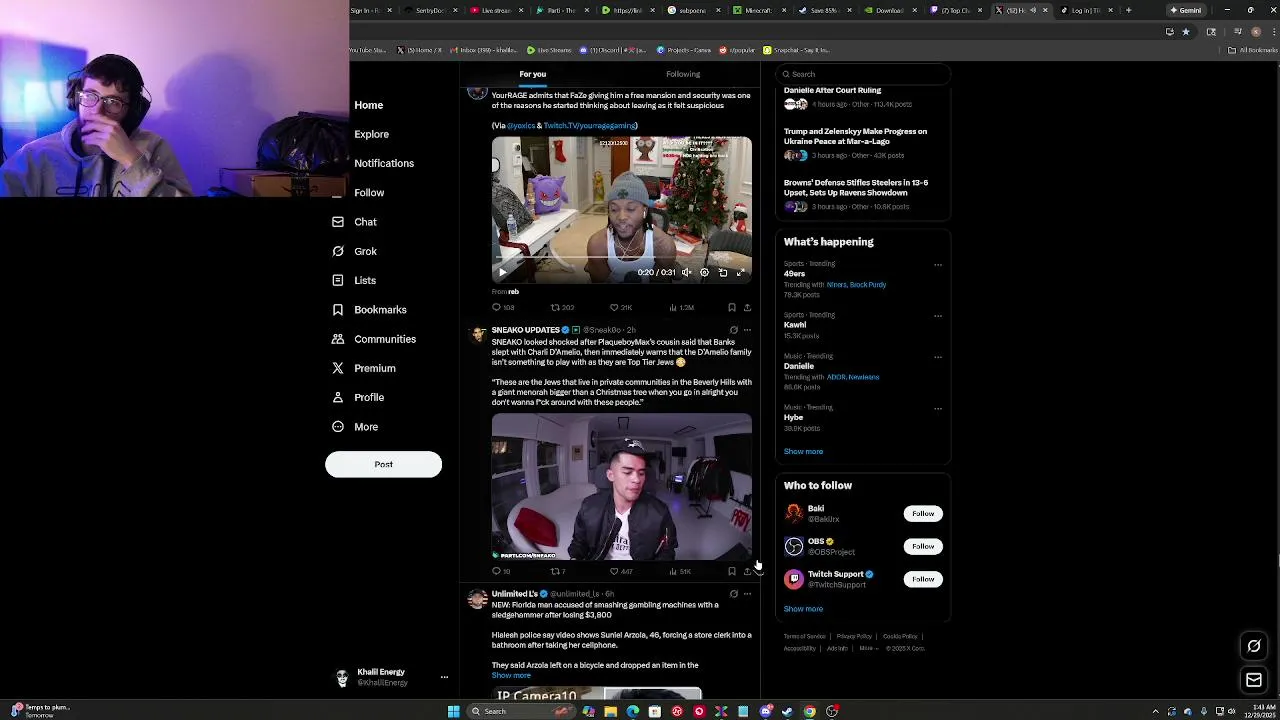Open Google Chrome from the taskbar

pos(809,711)
